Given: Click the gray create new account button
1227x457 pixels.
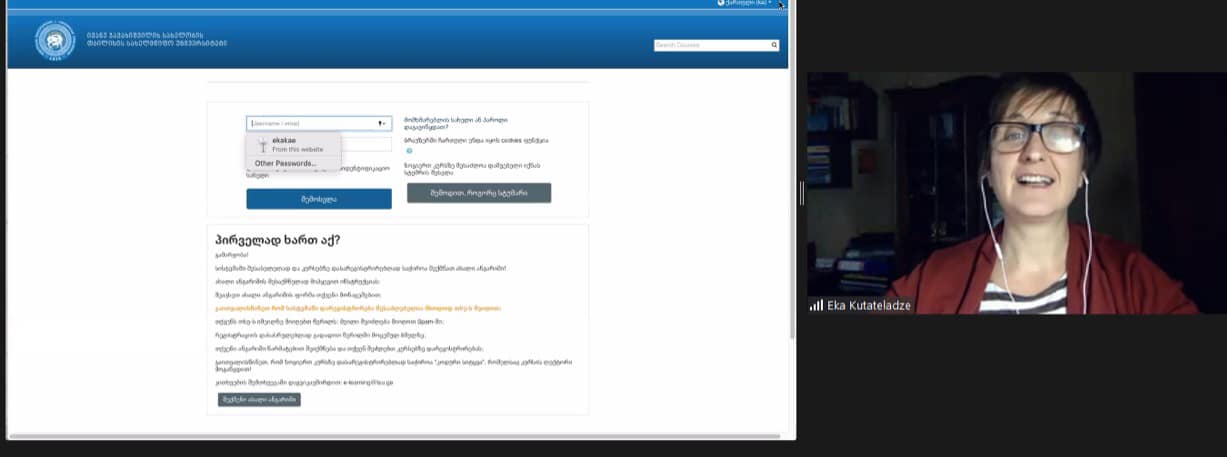Looking at the screenshot, I should (x=259, y=399).
